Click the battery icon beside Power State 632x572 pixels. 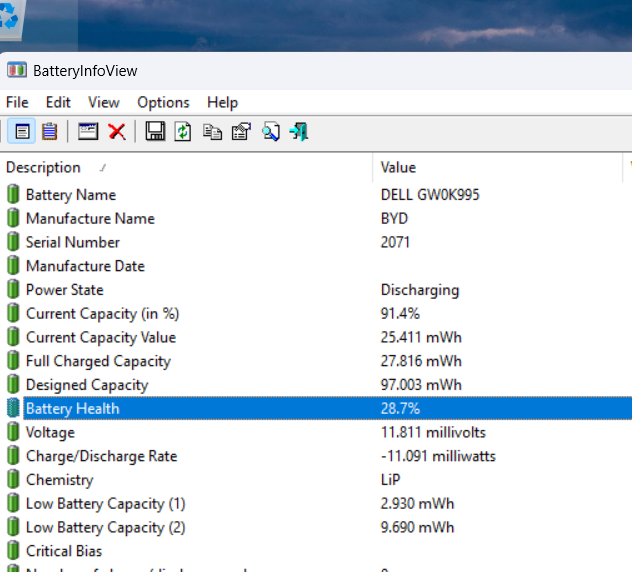pyautogui.click(x=13, y=289)
